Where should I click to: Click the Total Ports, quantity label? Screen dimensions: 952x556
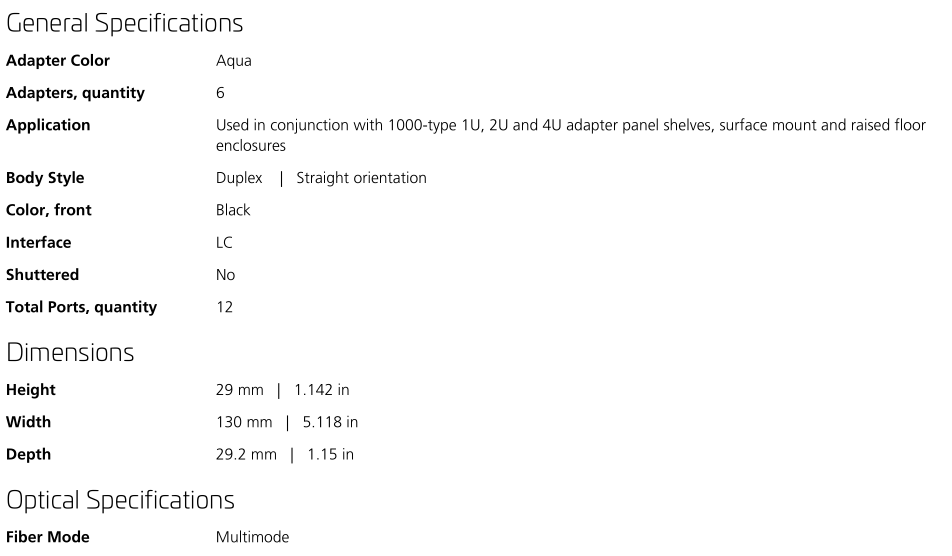coord(81,307)
